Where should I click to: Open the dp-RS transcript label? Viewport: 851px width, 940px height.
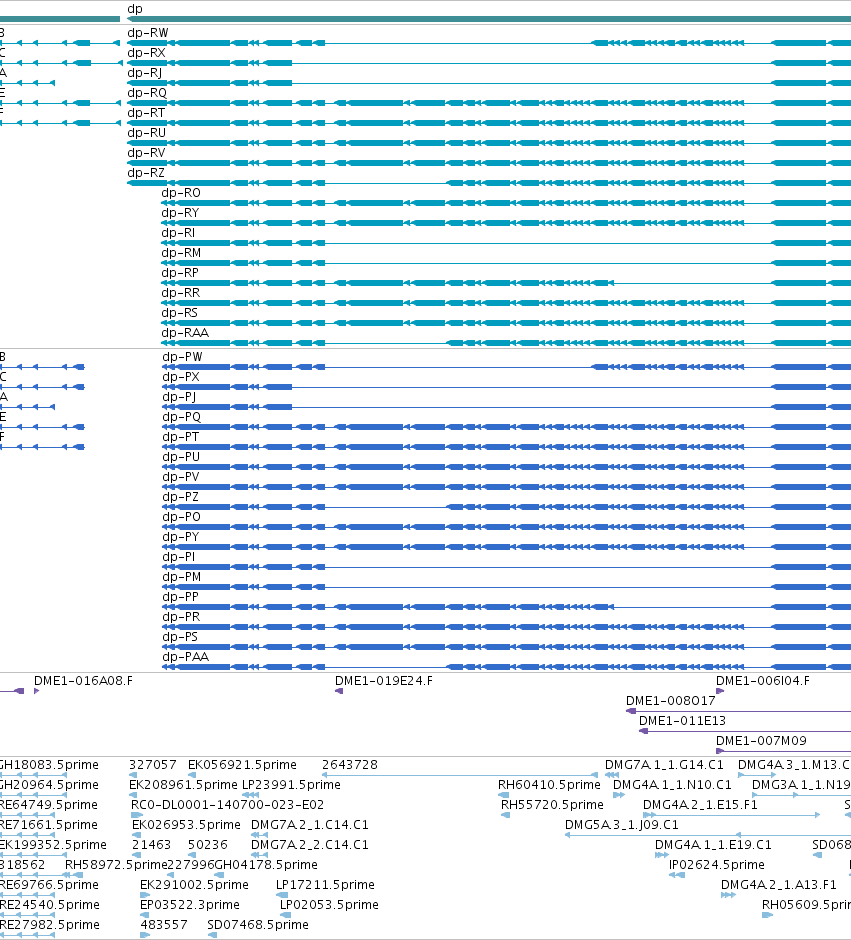coord(179,313)
